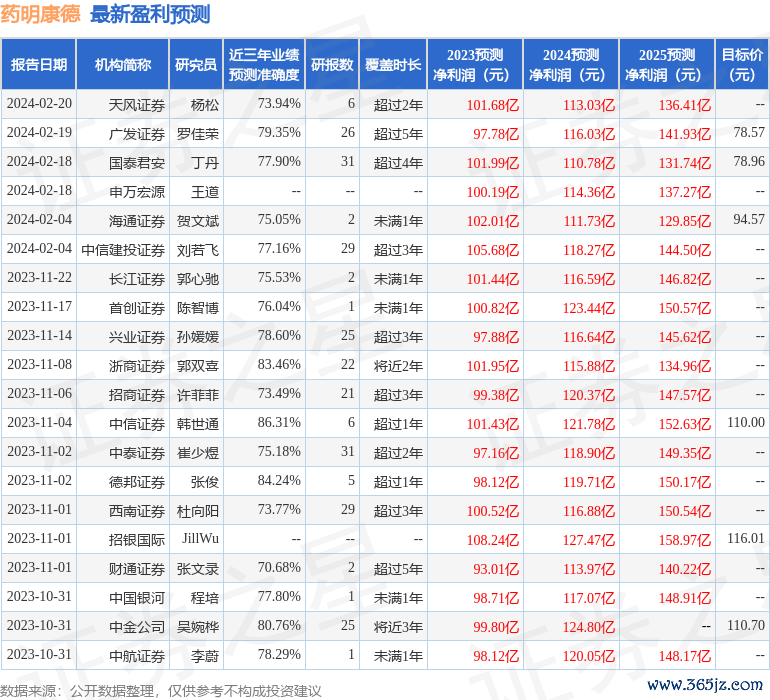This screenshot has width=770, height=700.
Task: Click analyst name 韩世通
Action: point(198,423)
